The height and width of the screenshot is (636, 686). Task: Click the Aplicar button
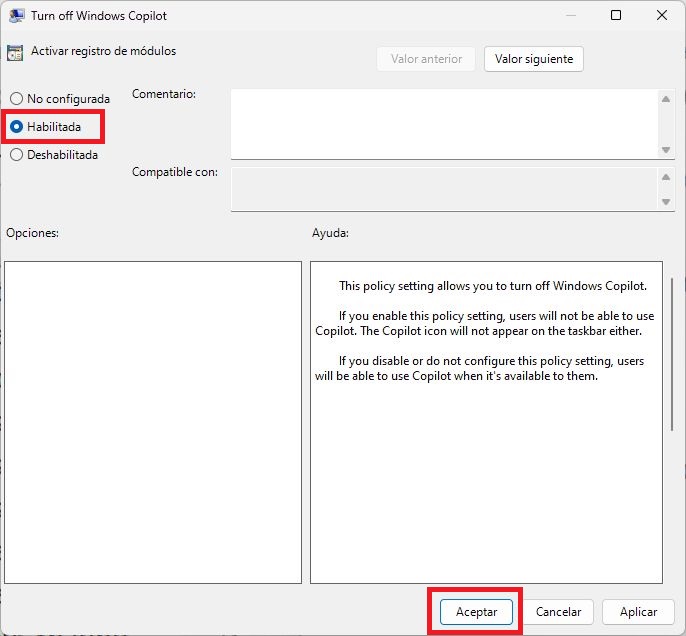click(638, 612)
